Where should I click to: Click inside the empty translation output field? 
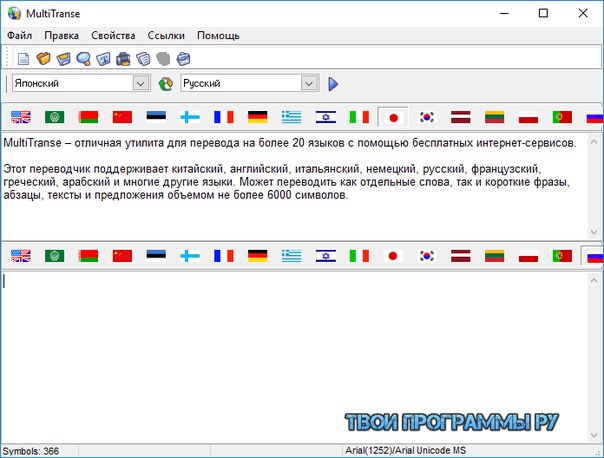pyautogui.click(x=295, y=358)
